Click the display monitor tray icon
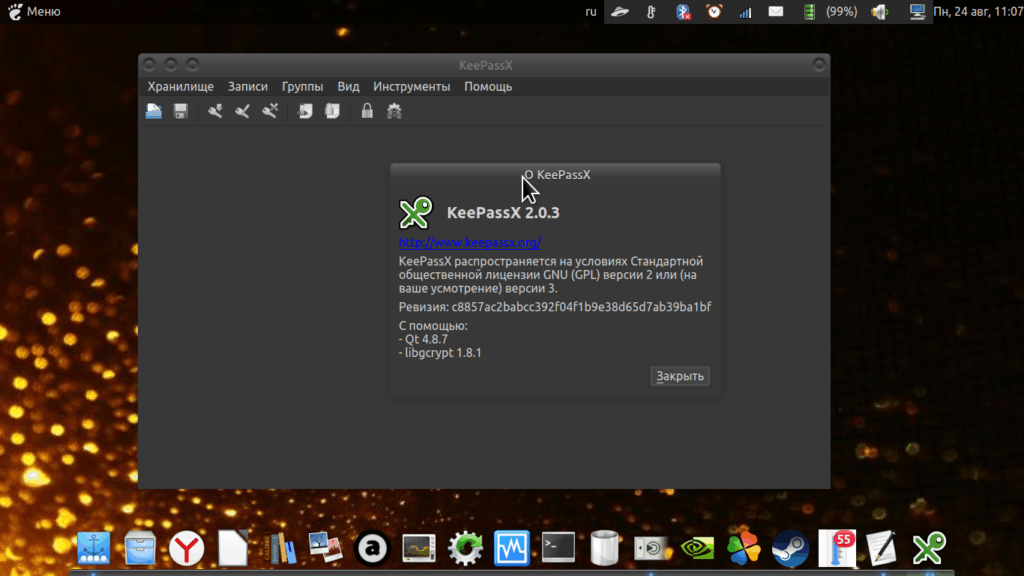Screen dimensions: 1024x576 click(917, 11)
